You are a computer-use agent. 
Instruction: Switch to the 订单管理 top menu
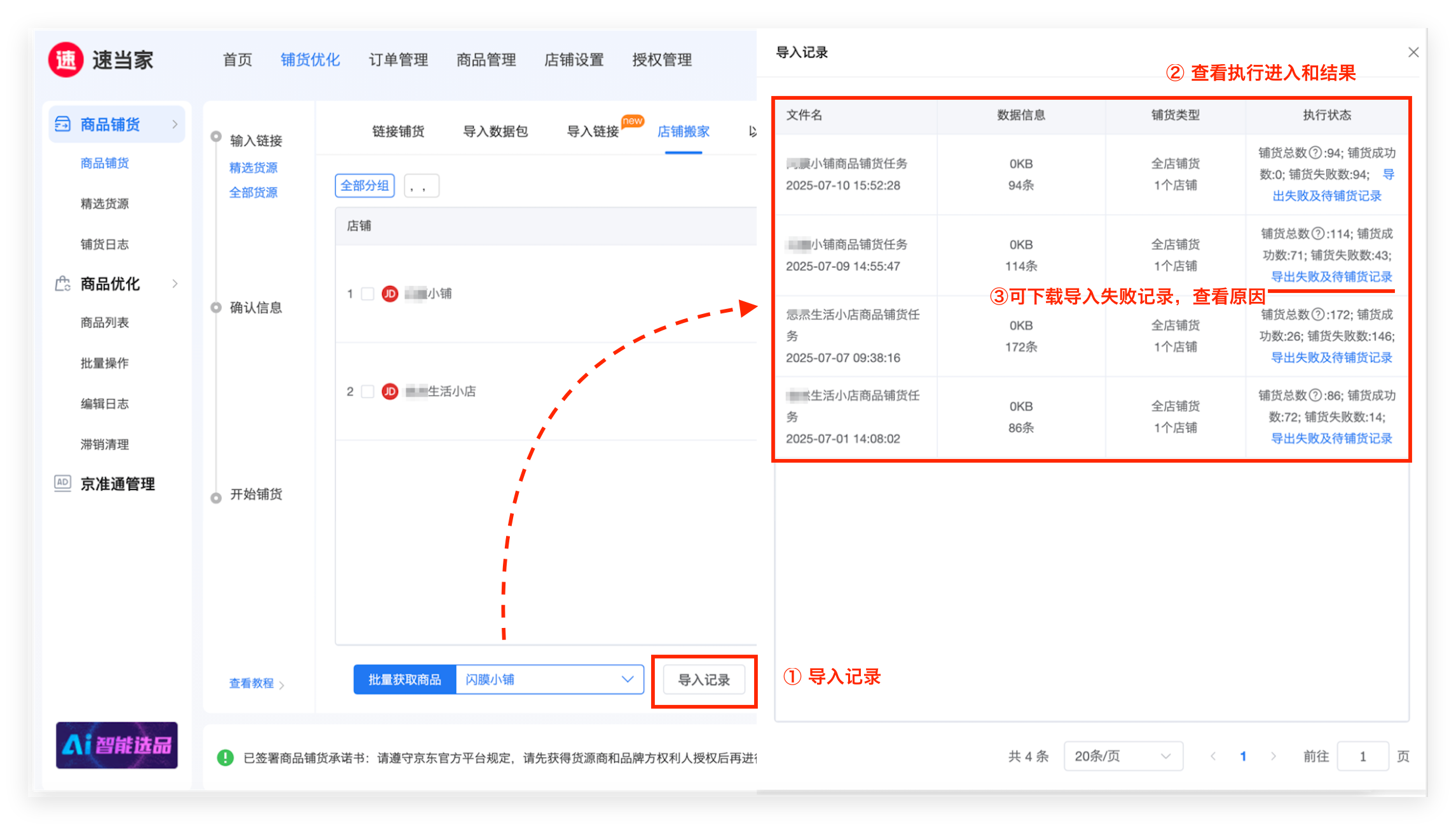(x=398, y=60)
